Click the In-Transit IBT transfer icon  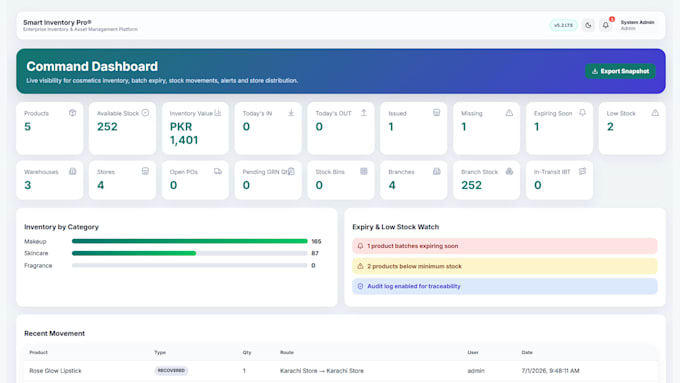582,171
